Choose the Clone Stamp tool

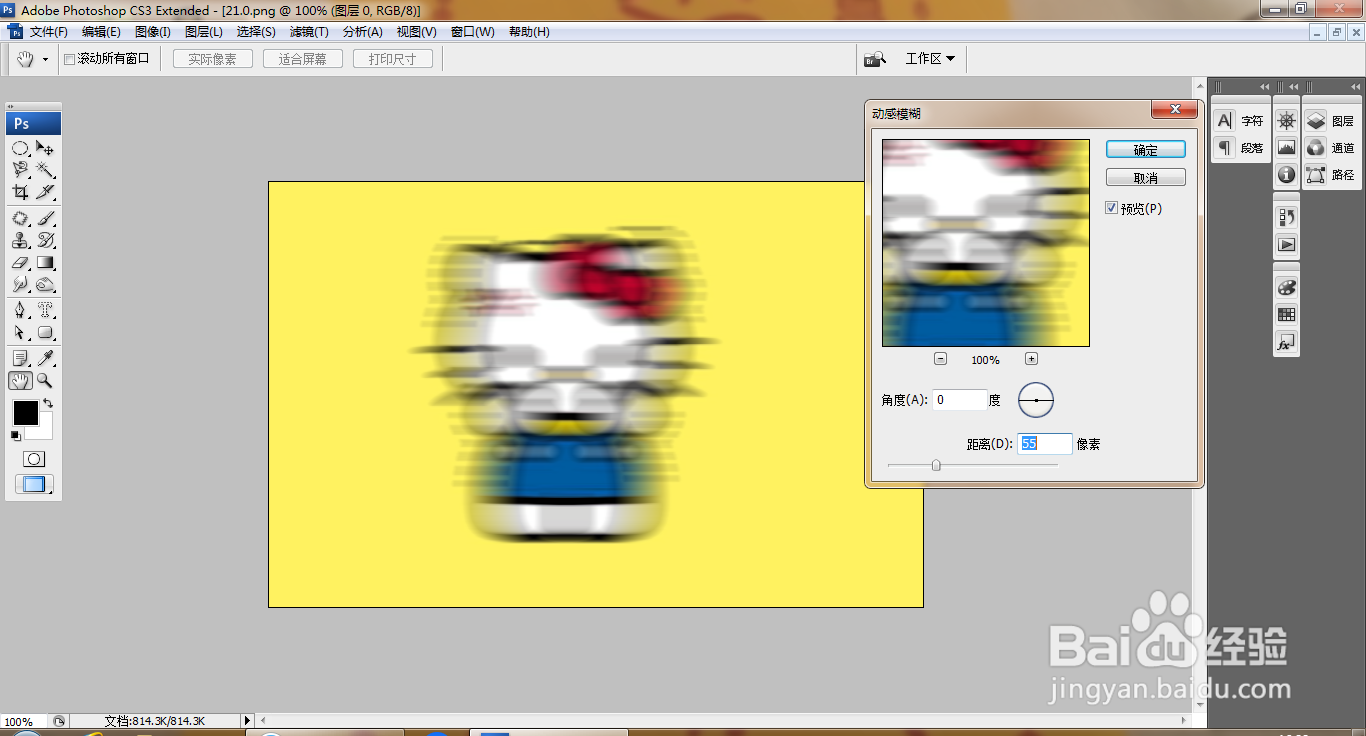click(x=20, y=240)
